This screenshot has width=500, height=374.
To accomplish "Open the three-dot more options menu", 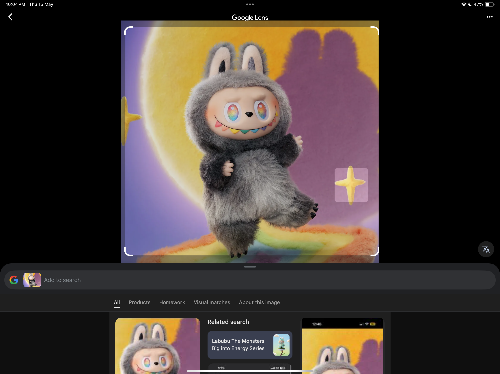I will pos(489,17).
